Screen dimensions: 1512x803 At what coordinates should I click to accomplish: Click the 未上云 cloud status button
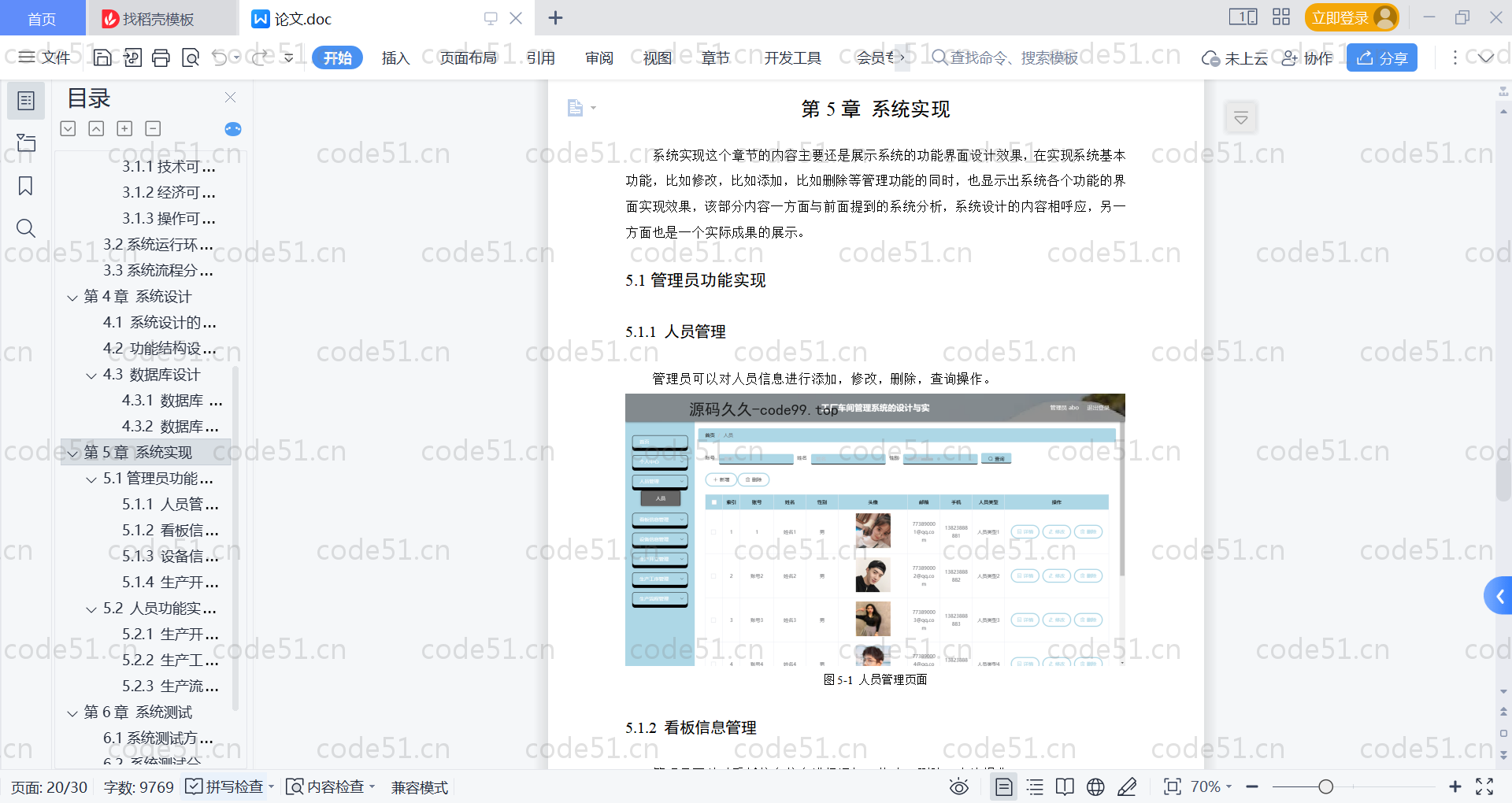tap(1235, 58)
